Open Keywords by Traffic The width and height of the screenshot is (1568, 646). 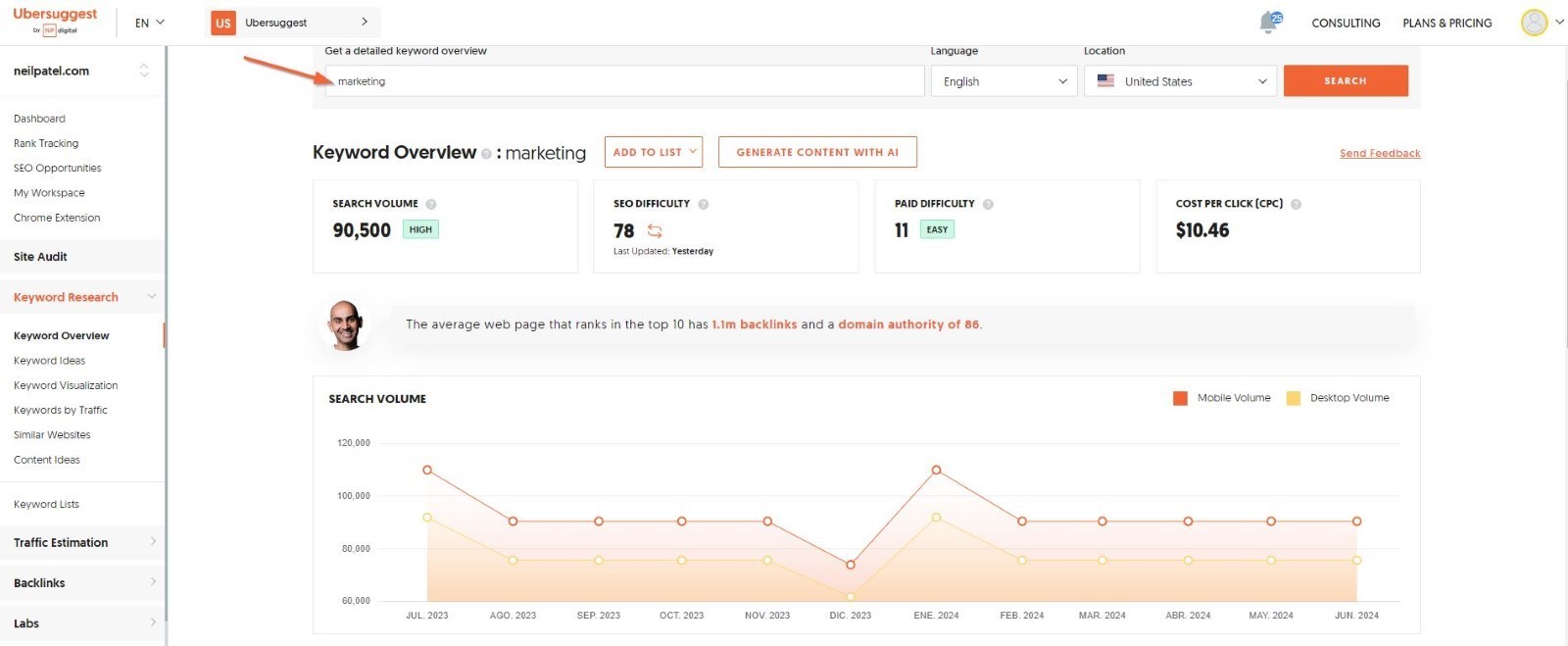pos(61,410)
